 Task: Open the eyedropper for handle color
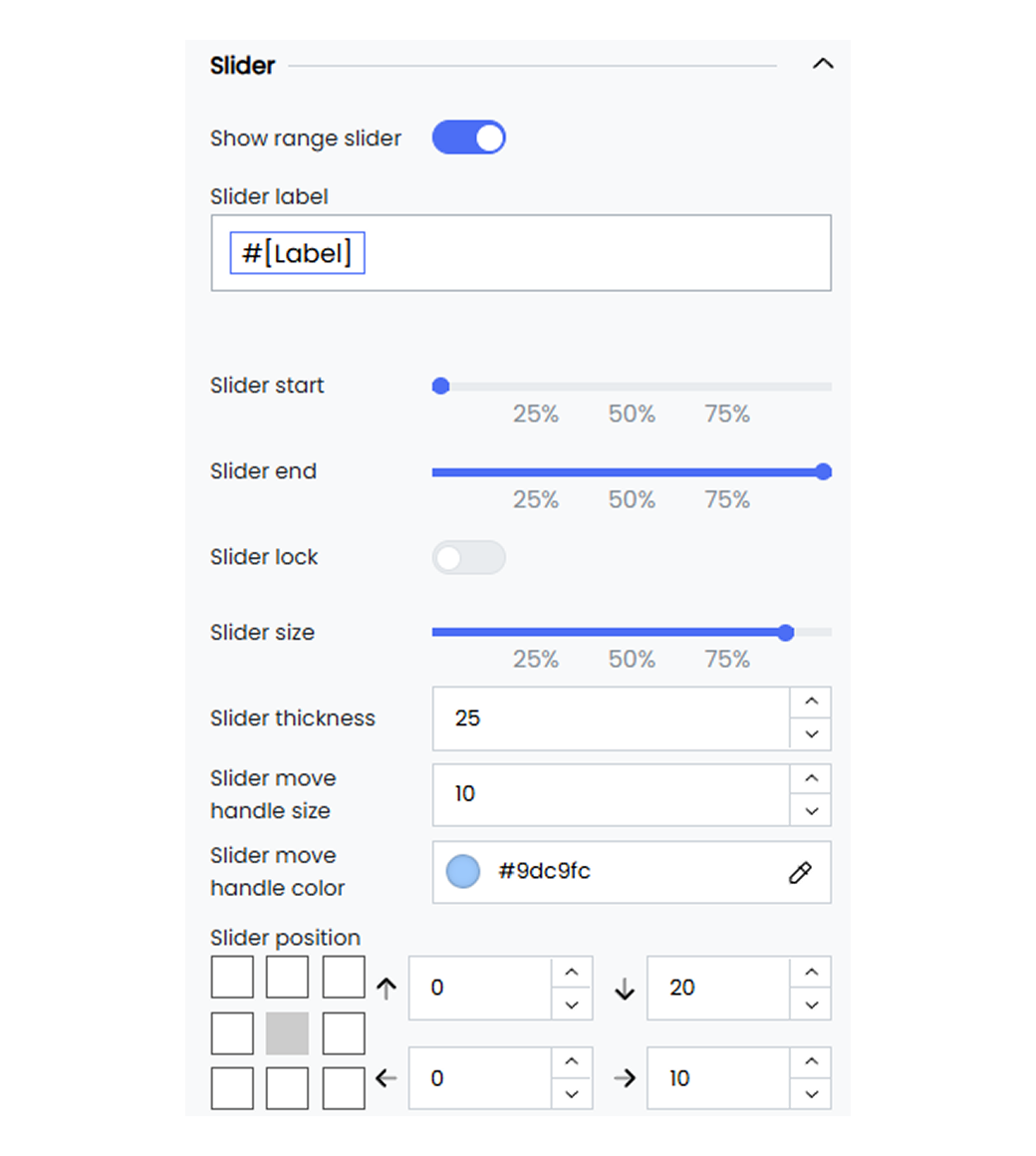click(800, 873)
